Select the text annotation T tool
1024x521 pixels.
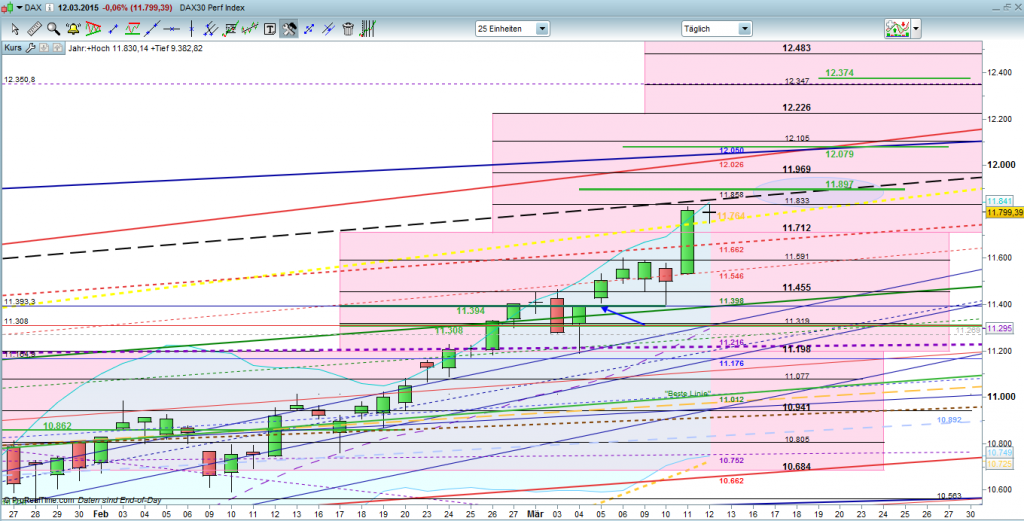click(x=270, y=29)
